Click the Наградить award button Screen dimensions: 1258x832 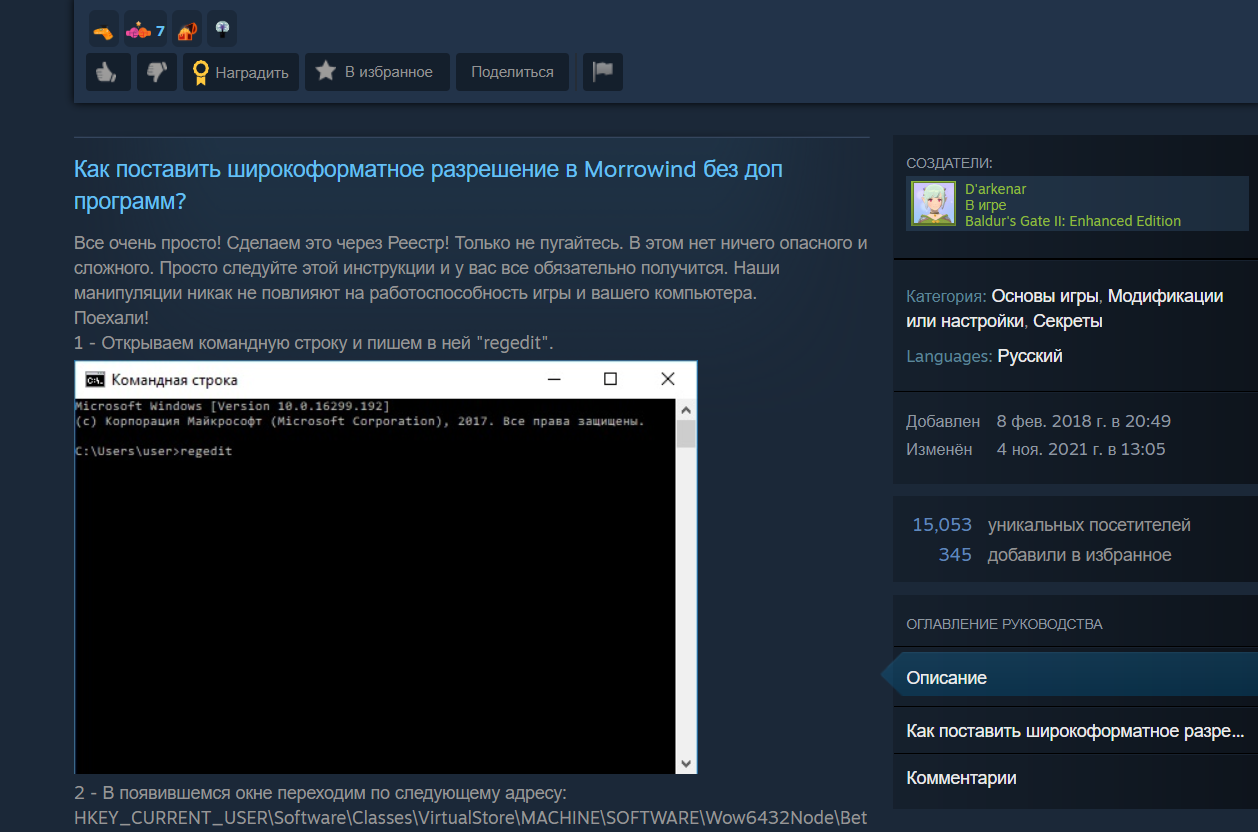coord(241,72)
